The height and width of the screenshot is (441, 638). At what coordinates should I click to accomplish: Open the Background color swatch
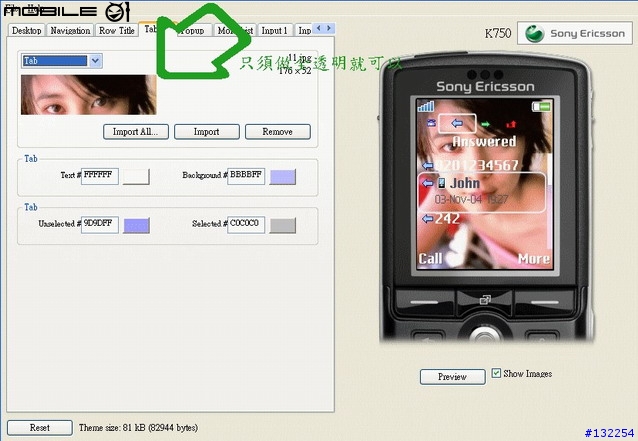coord(282,177)
